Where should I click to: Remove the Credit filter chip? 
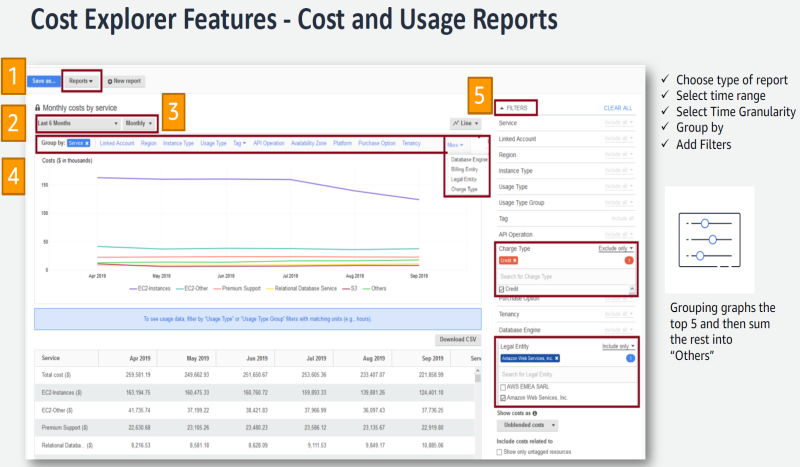(515, 260)
